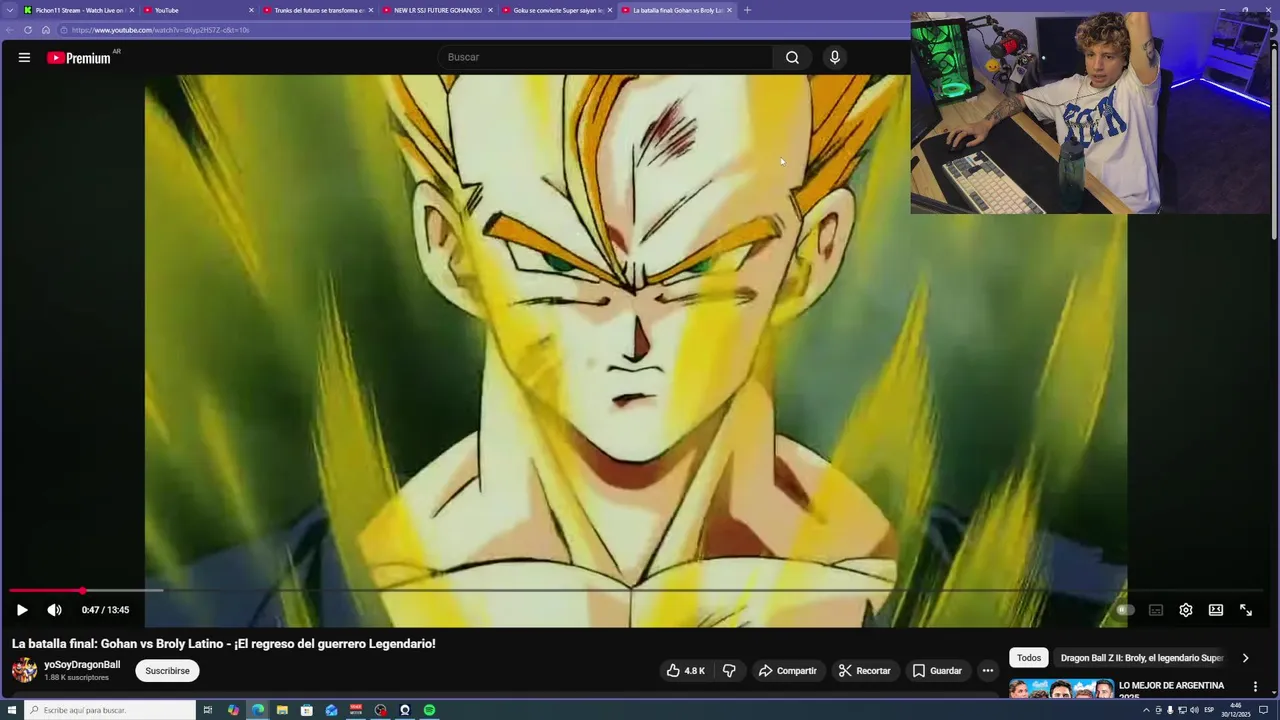Play the paused video
This screenshot has height=720, width=1280.
[22, 610]
